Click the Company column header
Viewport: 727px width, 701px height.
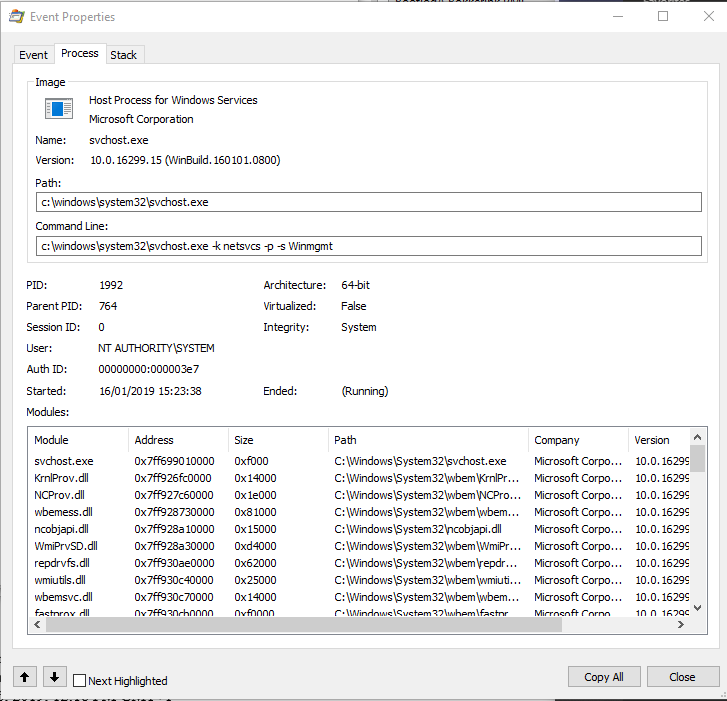click(x=578, y=440)
